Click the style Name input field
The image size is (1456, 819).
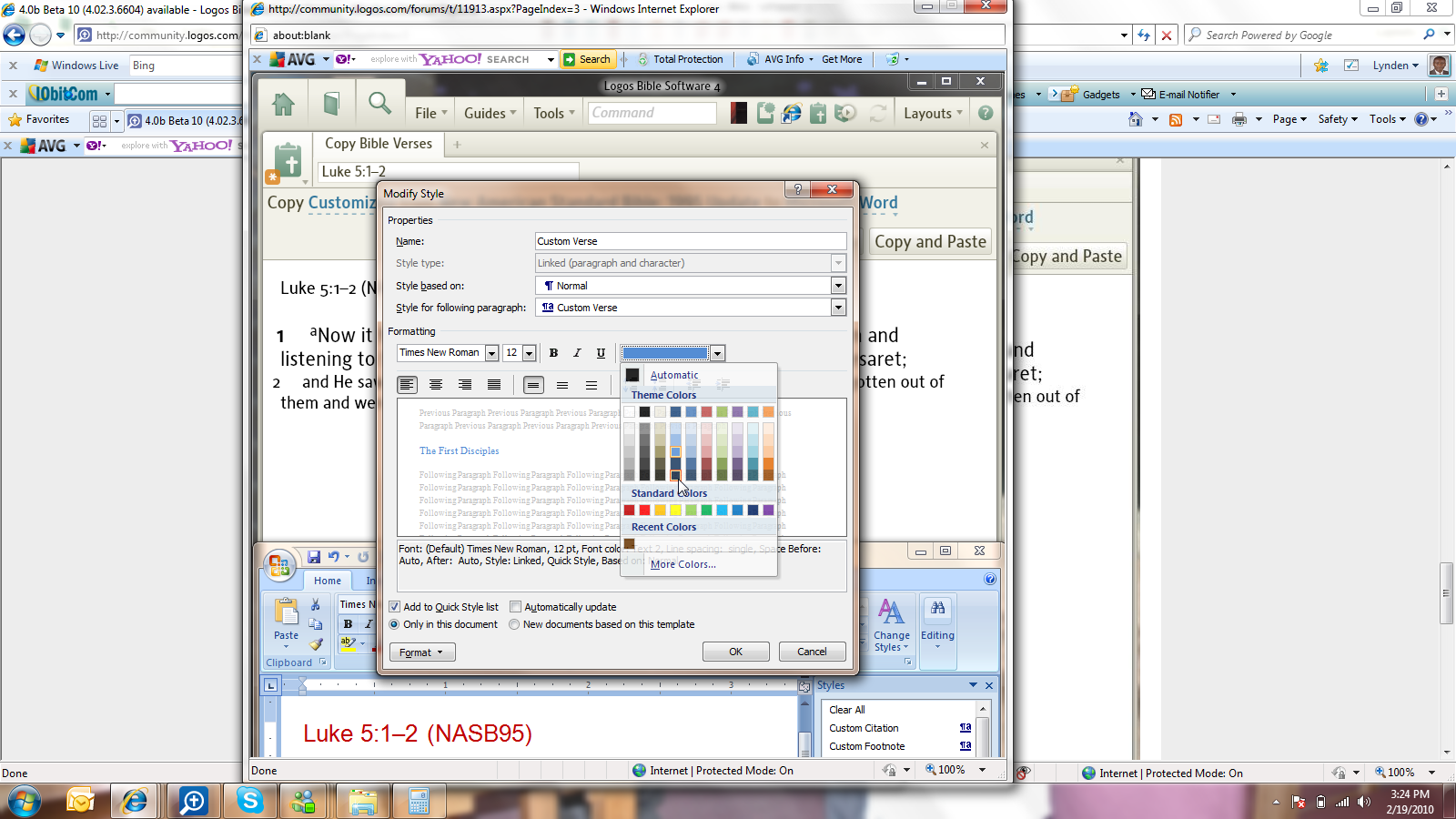click(691, 241)
